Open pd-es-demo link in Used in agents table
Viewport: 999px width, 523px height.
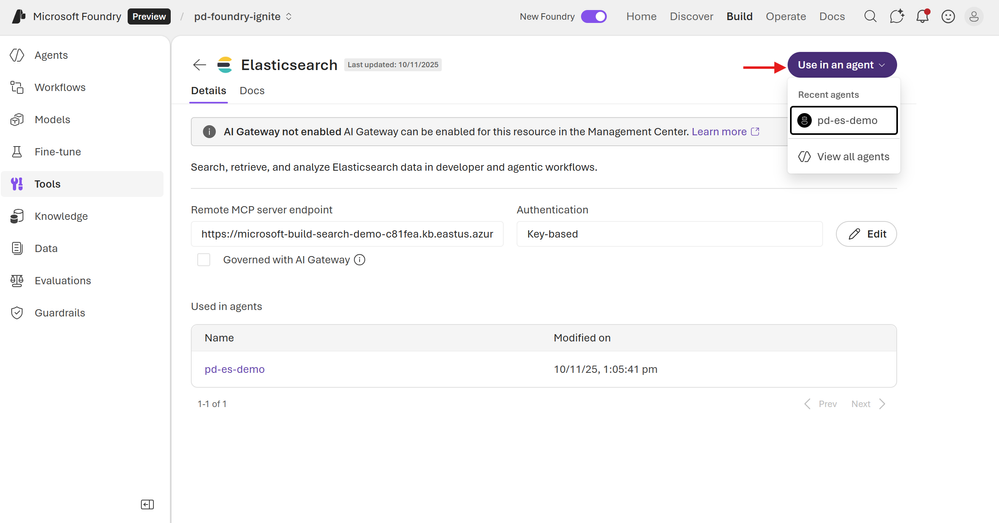click(x=234, y=369)
